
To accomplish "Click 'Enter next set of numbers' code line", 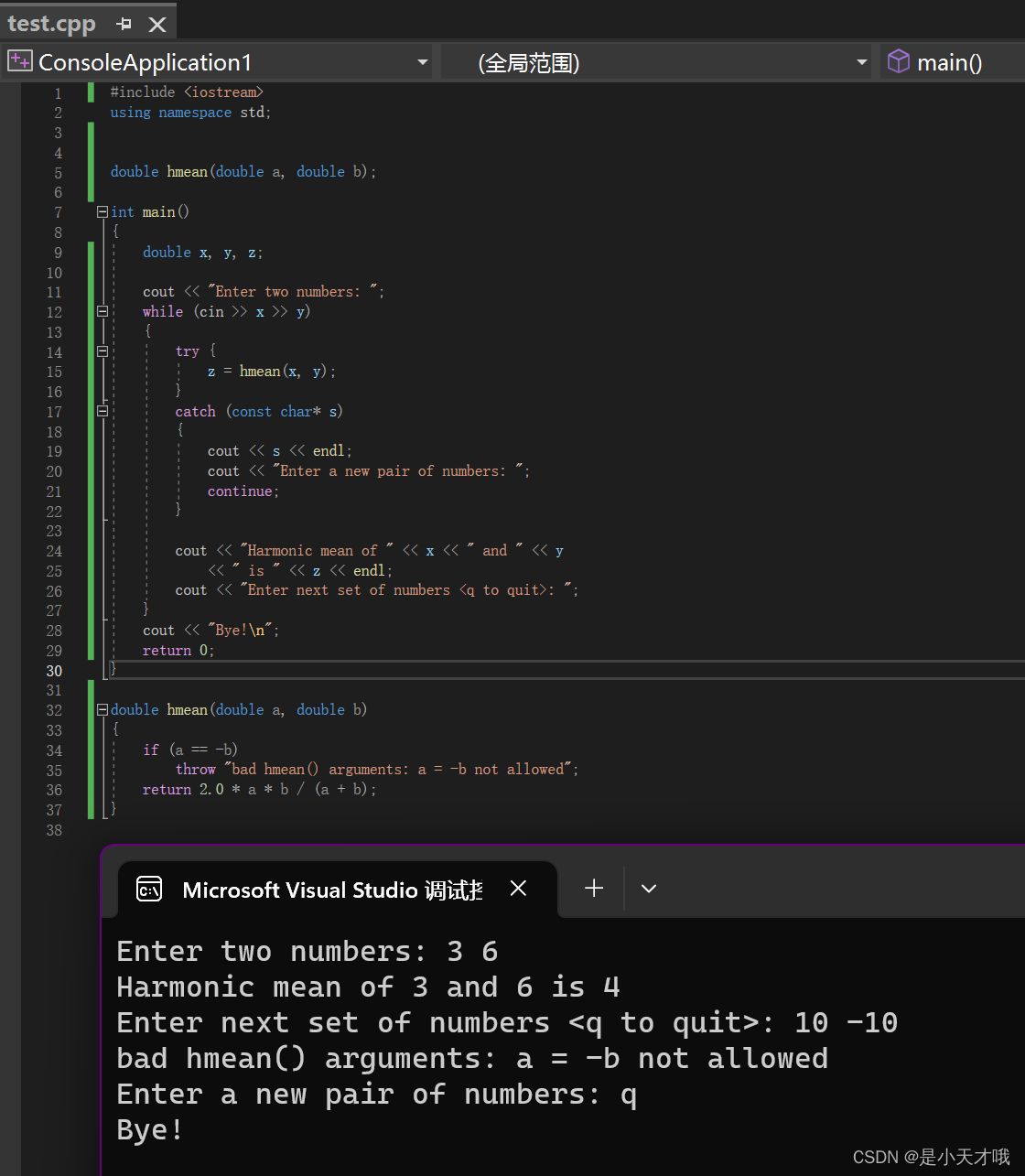I will coord(376,590).
